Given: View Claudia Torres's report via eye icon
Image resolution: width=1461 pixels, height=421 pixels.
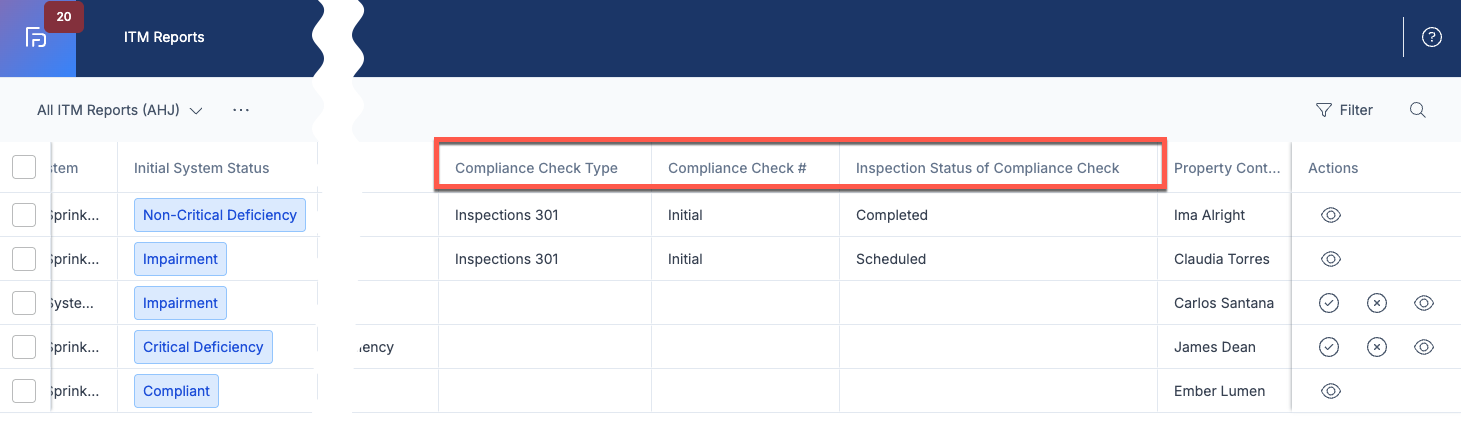Looking at the screenshot, I should pos(1331,259).
